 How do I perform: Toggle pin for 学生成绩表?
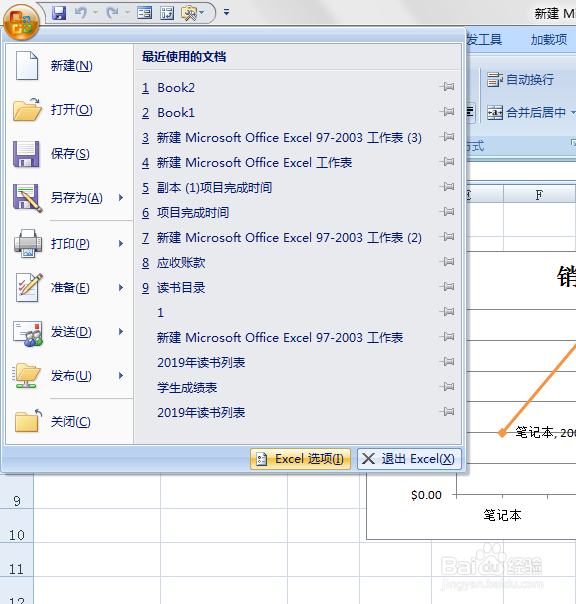click(x=447, y=386)
